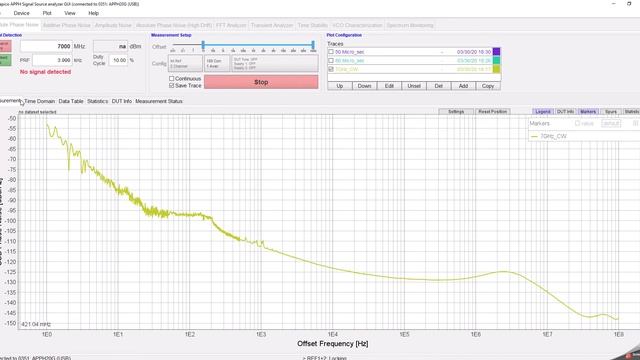The height and width of the screenshot is (360, 640).
Task: Click the default button in Markers panel
Action: point(611,124)
